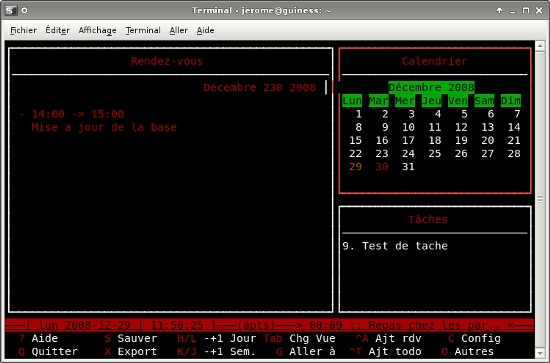Open the Terminal menu
The height and width of the screenshot is (363, 550).
pyautogui.click(x=143, y=31)
